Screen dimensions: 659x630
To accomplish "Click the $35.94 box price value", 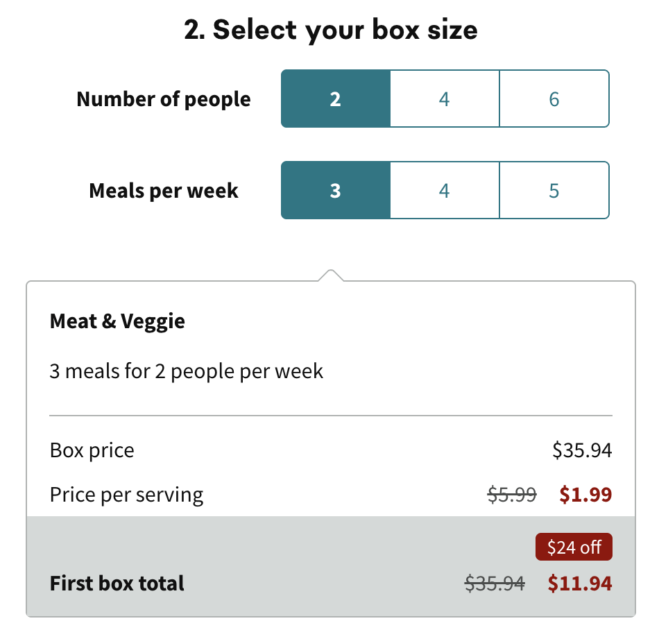I will (x=581, y=450).
